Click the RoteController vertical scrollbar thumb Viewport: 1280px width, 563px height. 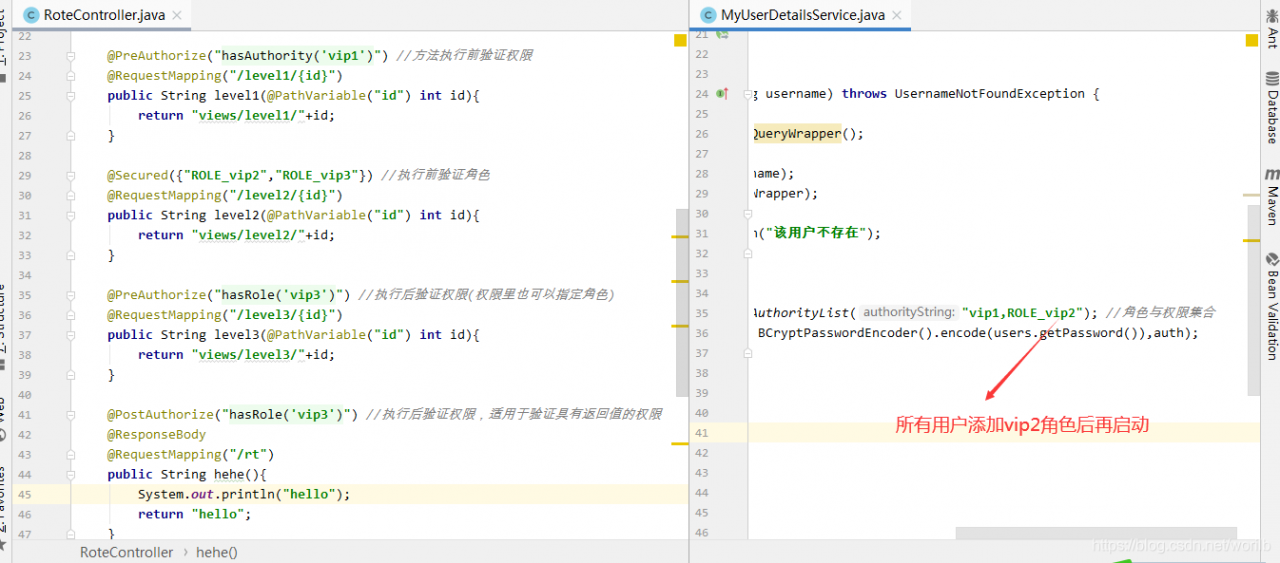click(681, 302)
